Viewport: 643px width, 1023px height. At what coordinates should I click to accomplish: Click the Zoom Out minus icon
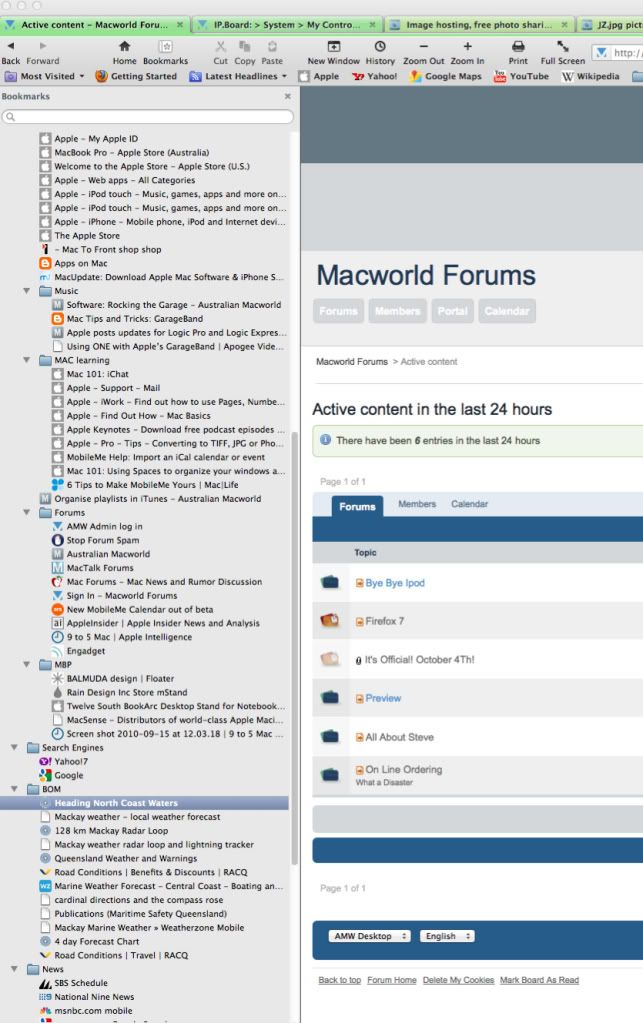(x=423, y=46)
